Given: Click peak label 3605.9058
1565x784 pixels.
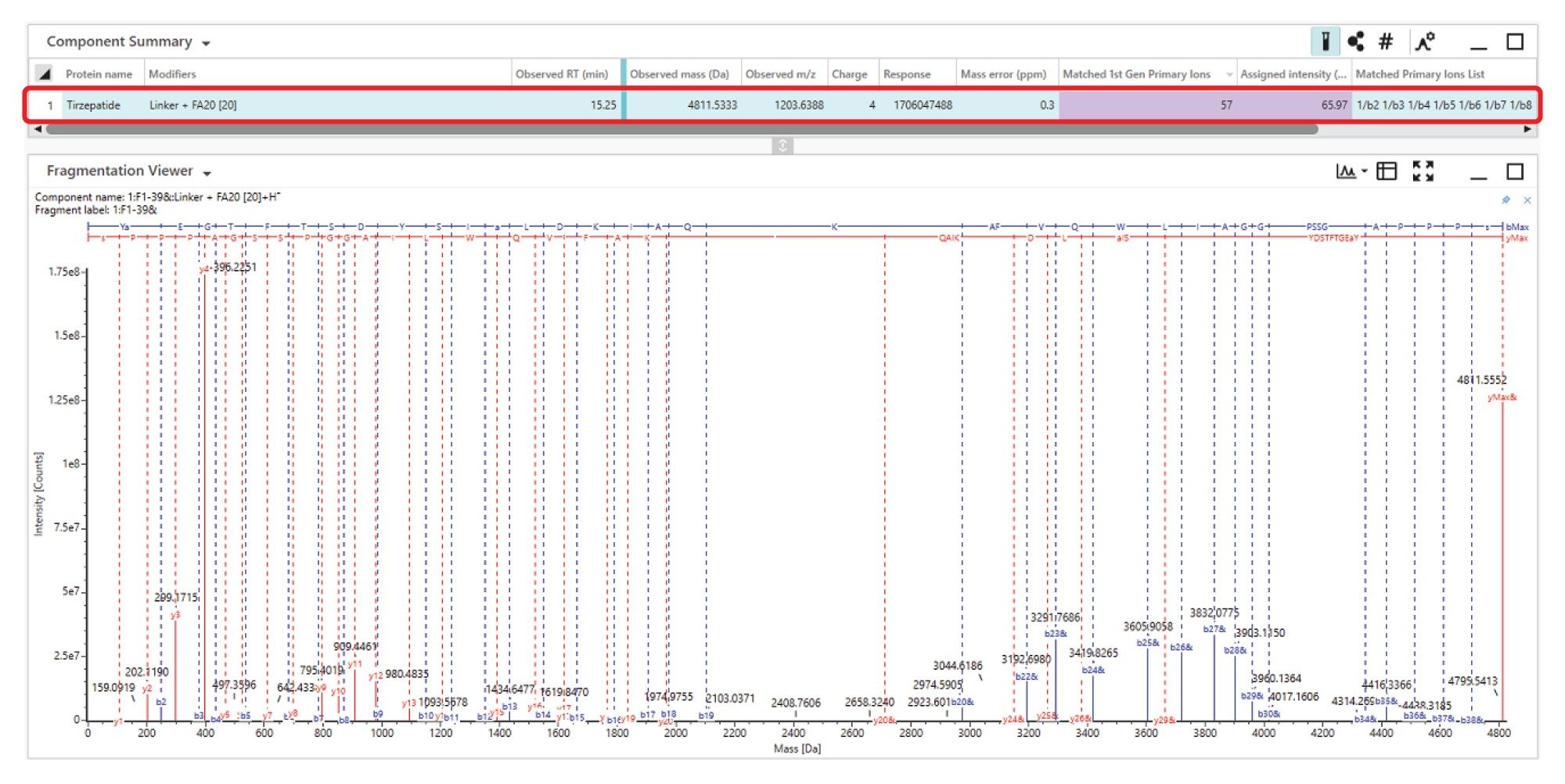Looking at the screenshot, I should point(1148,626).
